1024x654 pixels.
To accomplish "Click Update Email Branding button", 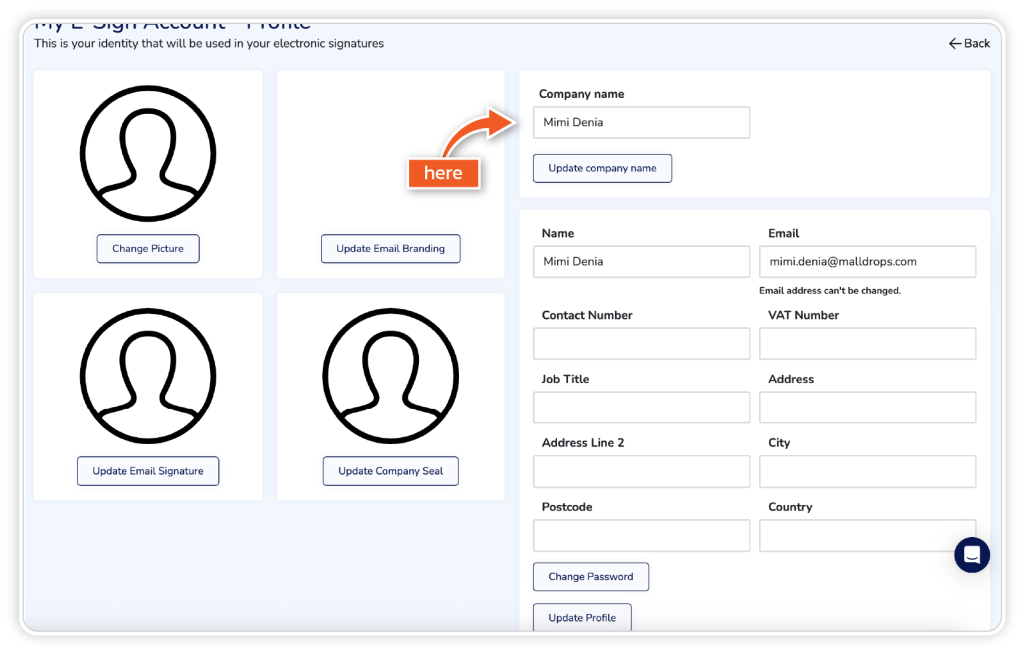I will (390, 249).
